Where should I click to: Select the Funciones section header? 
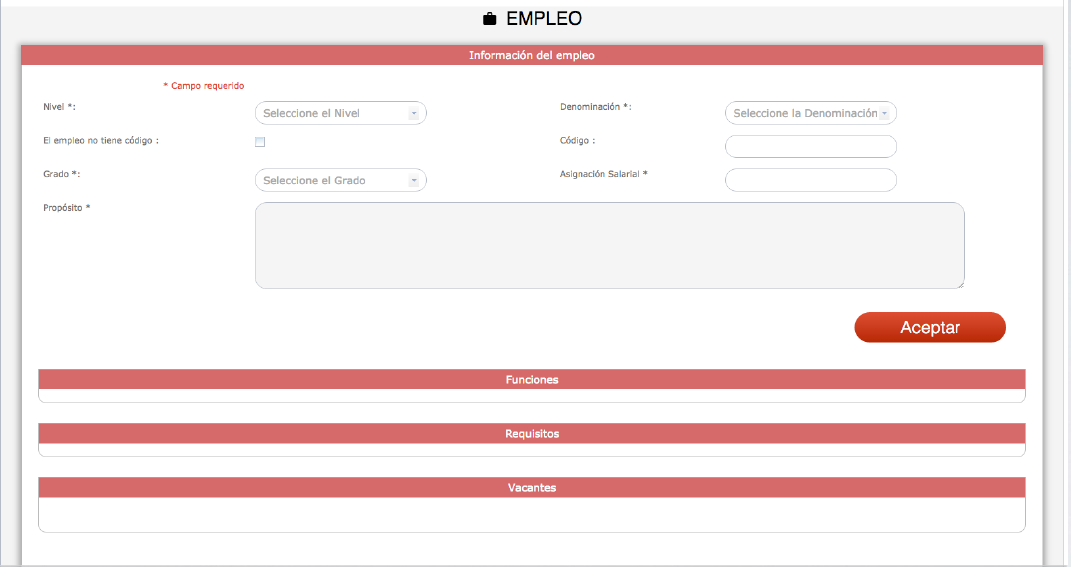click(531, 380)
